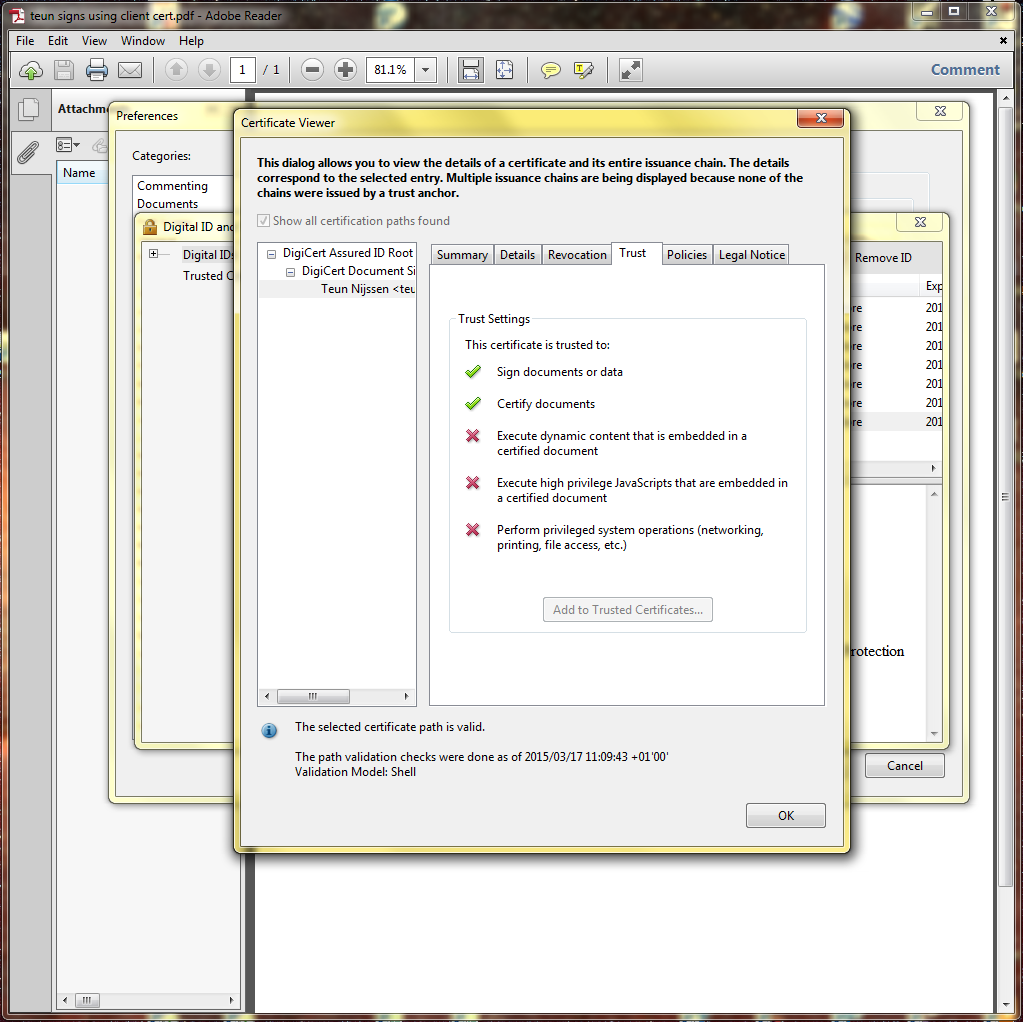1023x1022 pixels.
Task: Switch to the Revocation tab
Action: click(x=577, y=255)
